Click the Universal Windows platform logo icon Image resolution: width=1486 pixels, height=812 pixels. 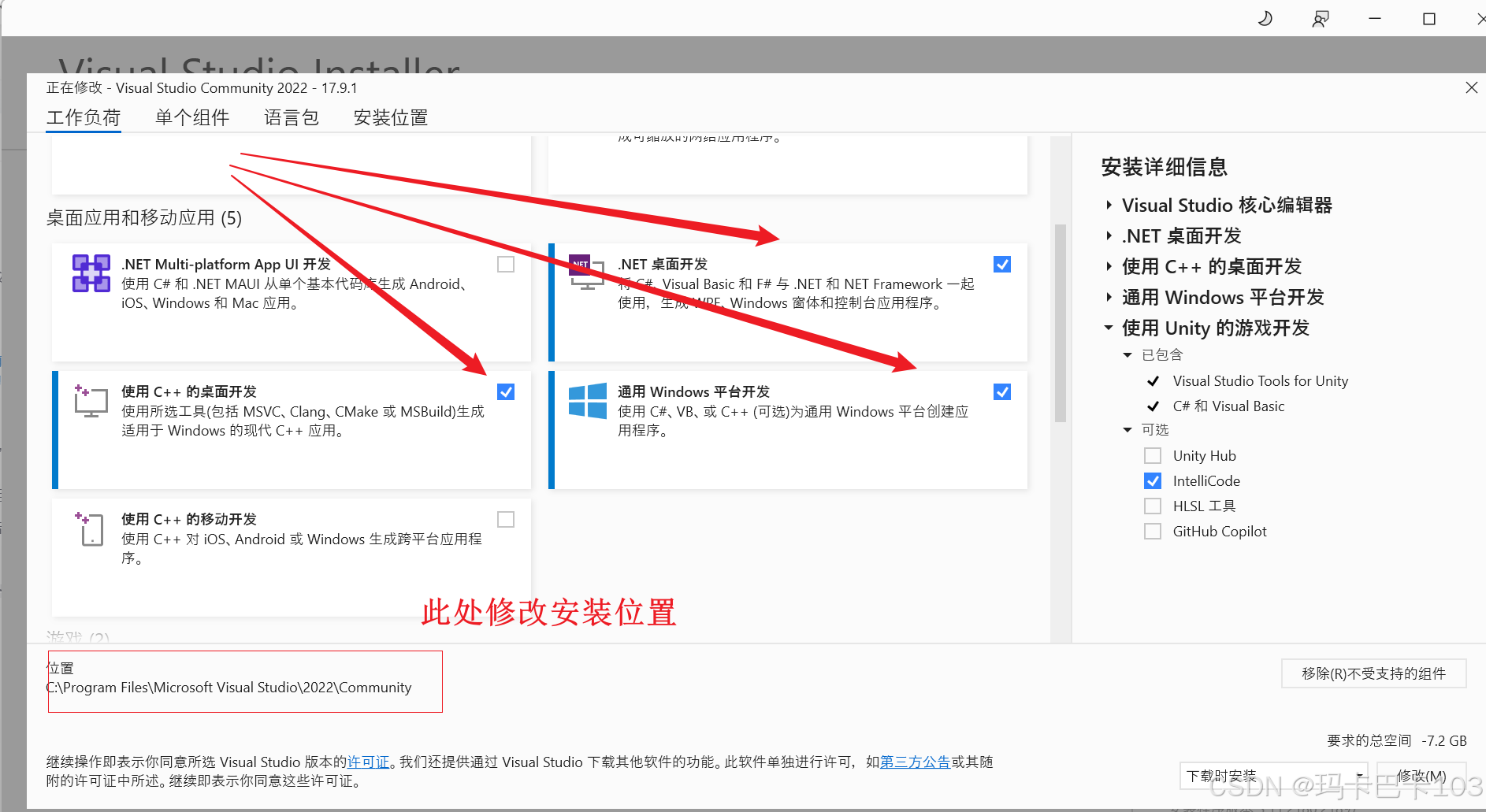(588, 401)
